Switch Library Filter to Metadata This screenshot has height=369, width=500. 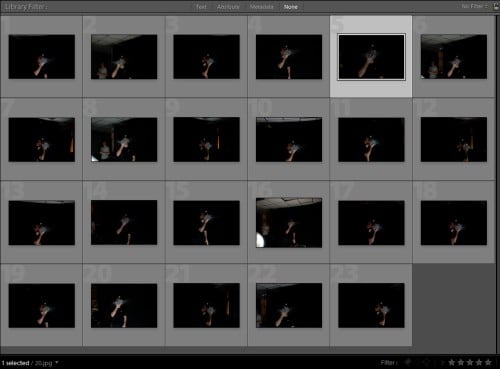[x=262, y=7]
